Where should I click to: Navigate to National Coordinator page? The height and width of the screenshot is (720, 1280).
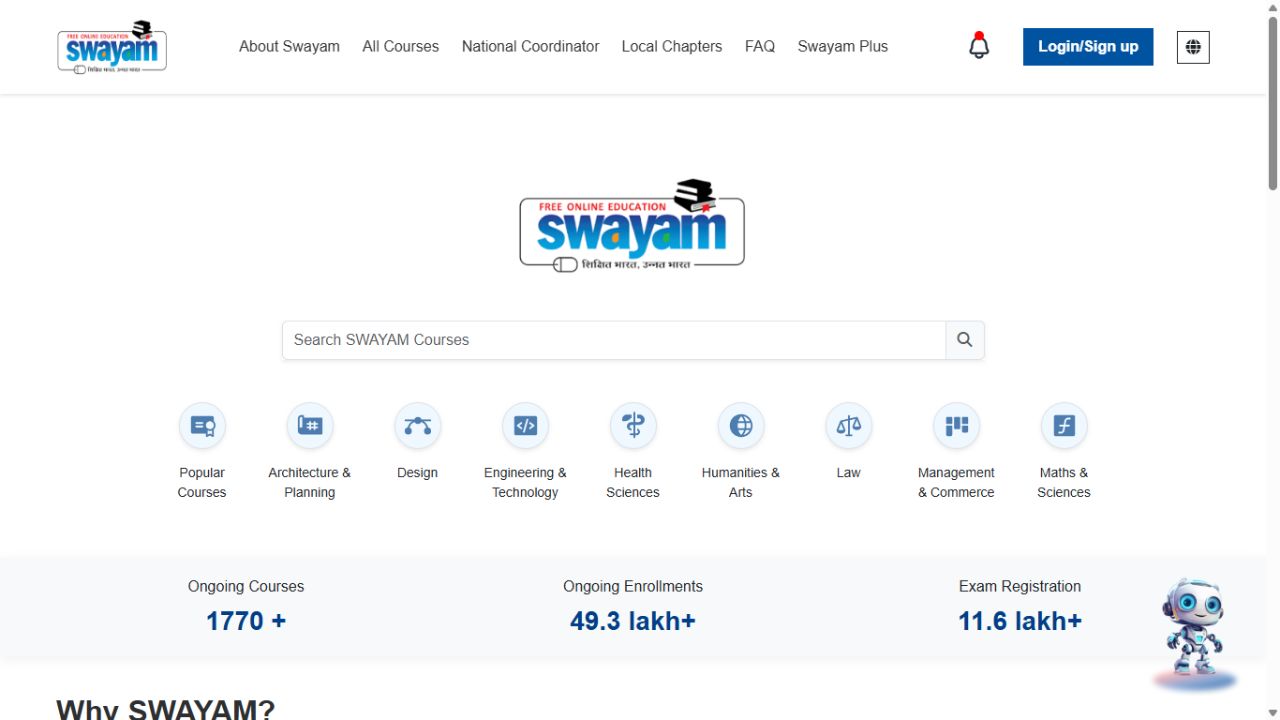(530, 46)
